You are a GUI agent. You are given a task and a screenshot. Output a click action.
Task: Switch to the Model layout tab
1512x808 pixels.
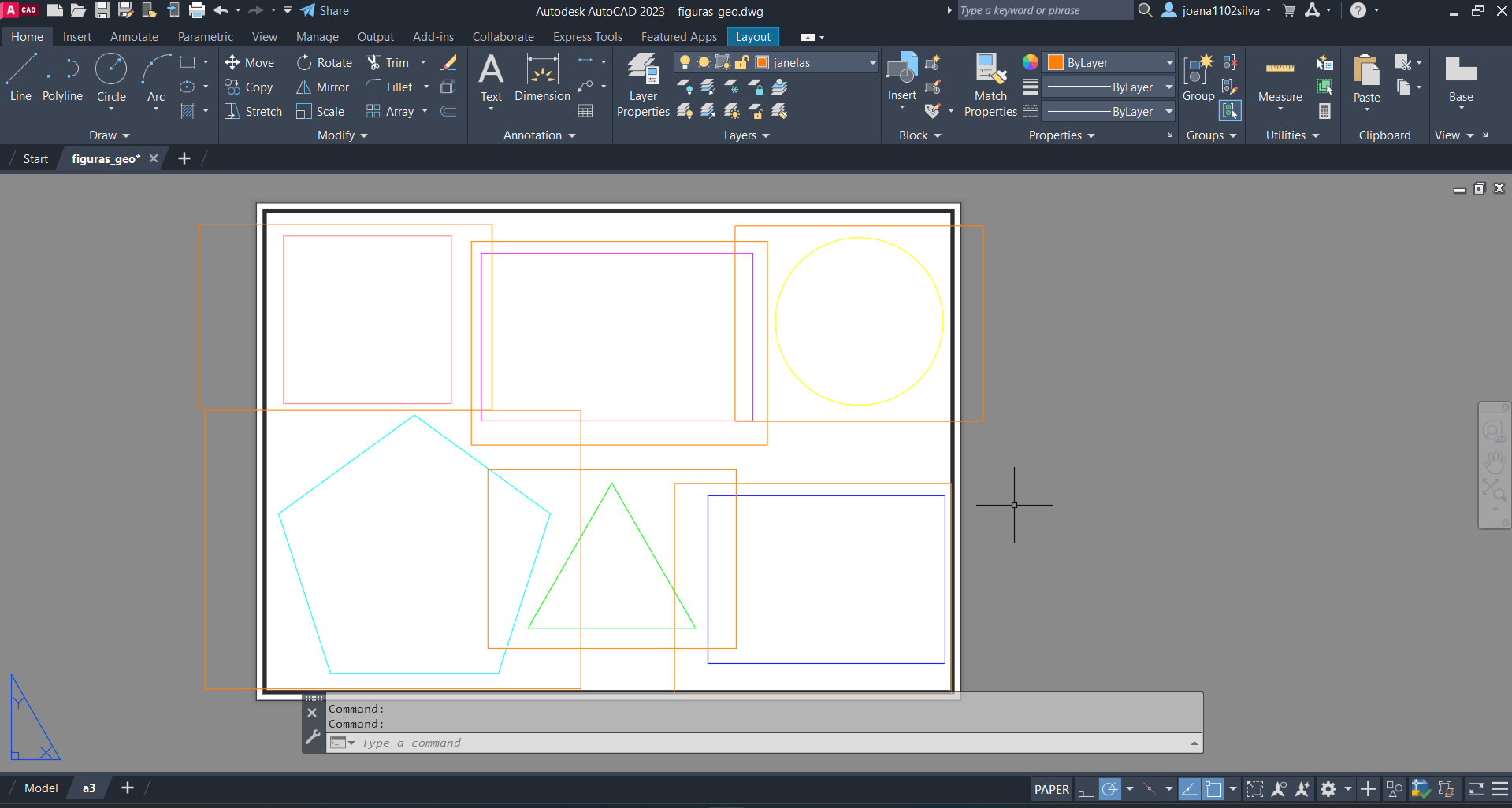pyautogui.click(x=41, y=788)
